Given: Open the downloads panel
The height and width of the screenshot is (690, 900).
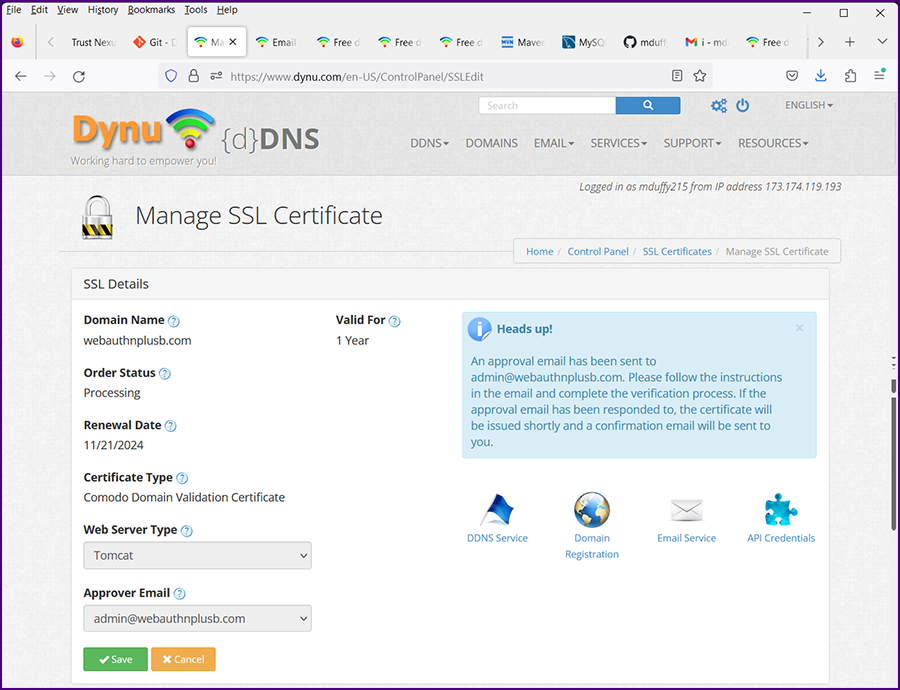Looking at the screenshot, I should click(821, 76).
